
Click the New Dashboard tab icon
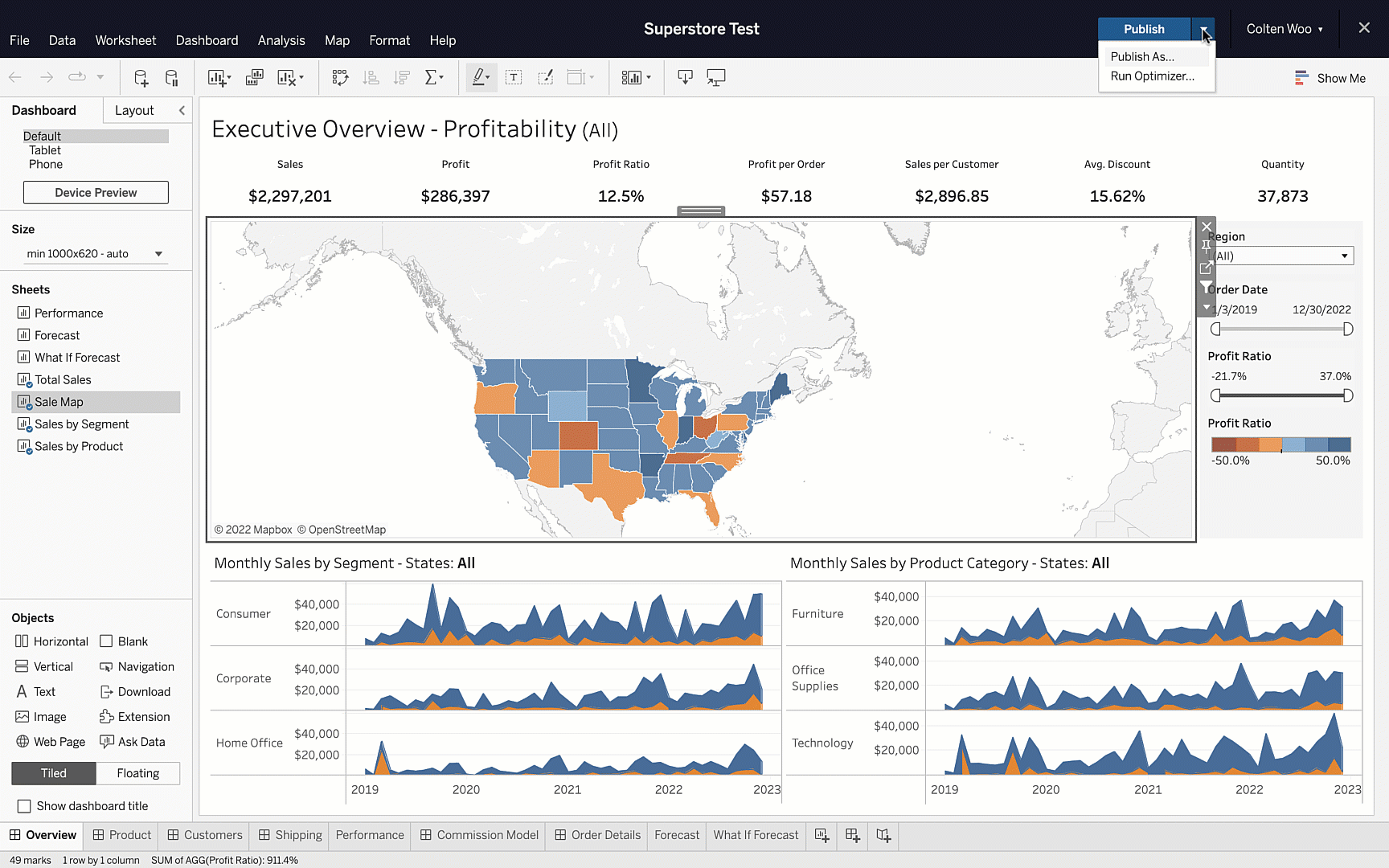(x=853, y=836)
